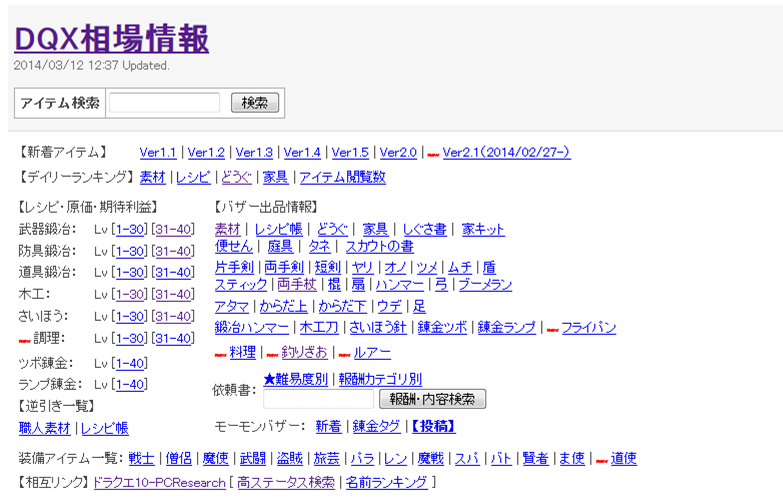
Task: Open bazaar レシピ帳 listing link
Action: (279, 229)
